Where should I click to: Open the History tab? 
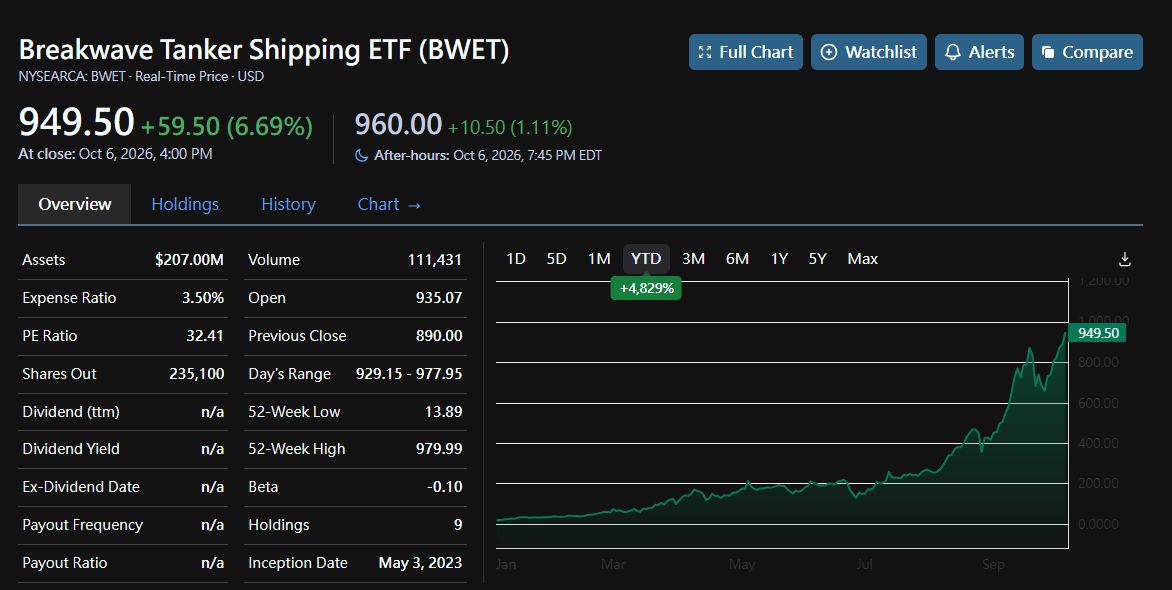[288, 204]
